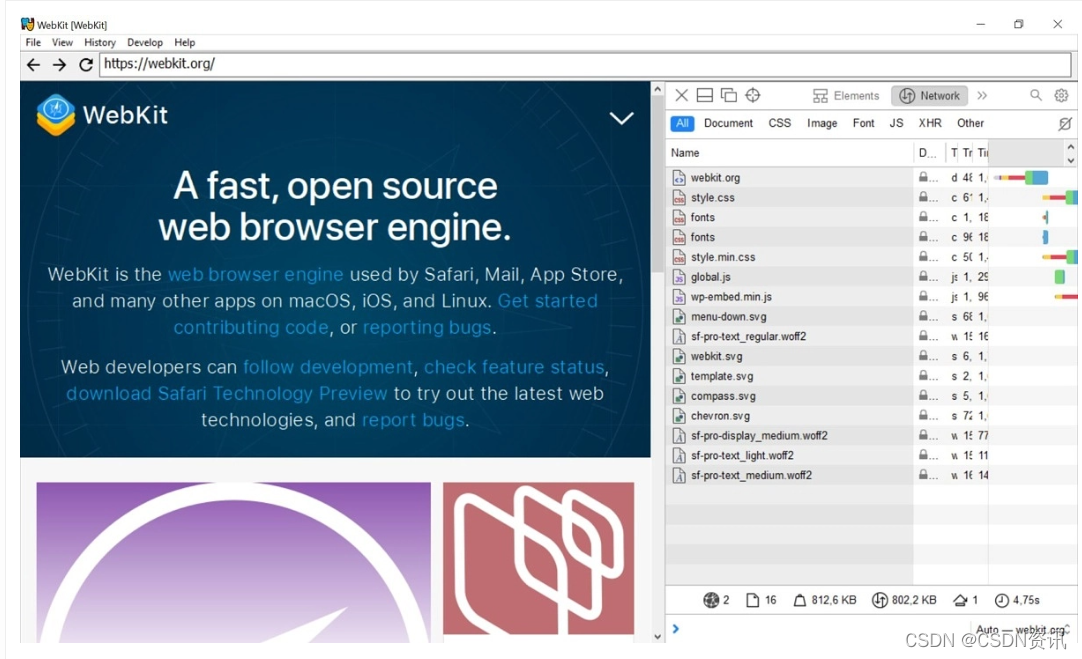Go forward with the right arrow button
Image resolution: width=1082 pixels, height=659 pixels.
pyautogui.click(x=59, y=65)
